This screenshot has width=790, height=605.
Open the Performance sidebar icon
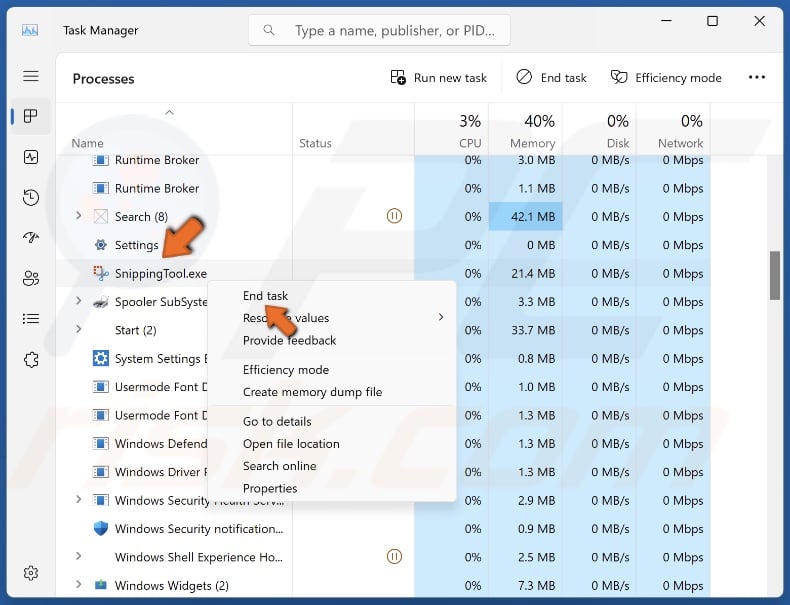31,157
